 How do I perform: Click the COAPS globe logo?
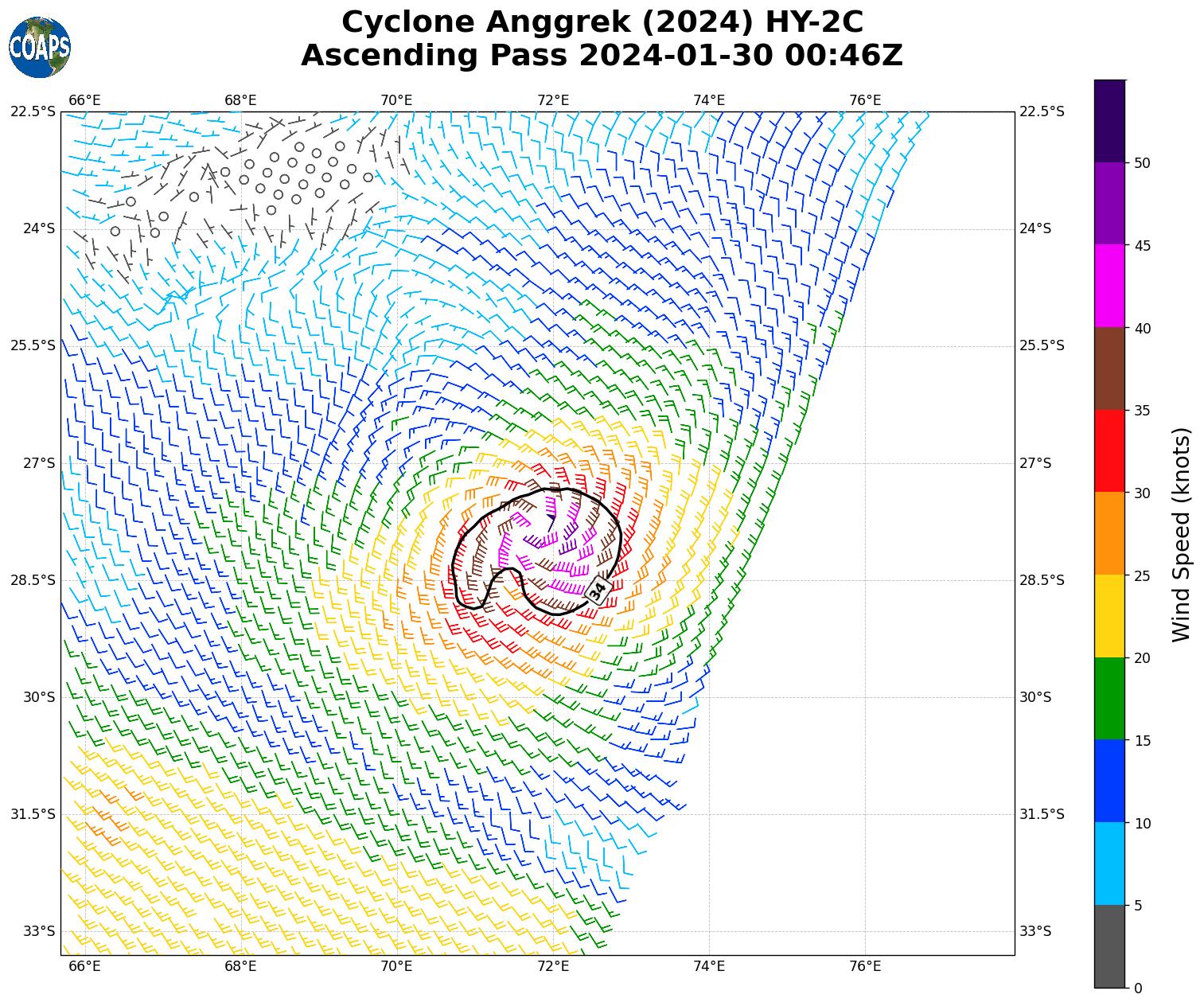point(40,47)
